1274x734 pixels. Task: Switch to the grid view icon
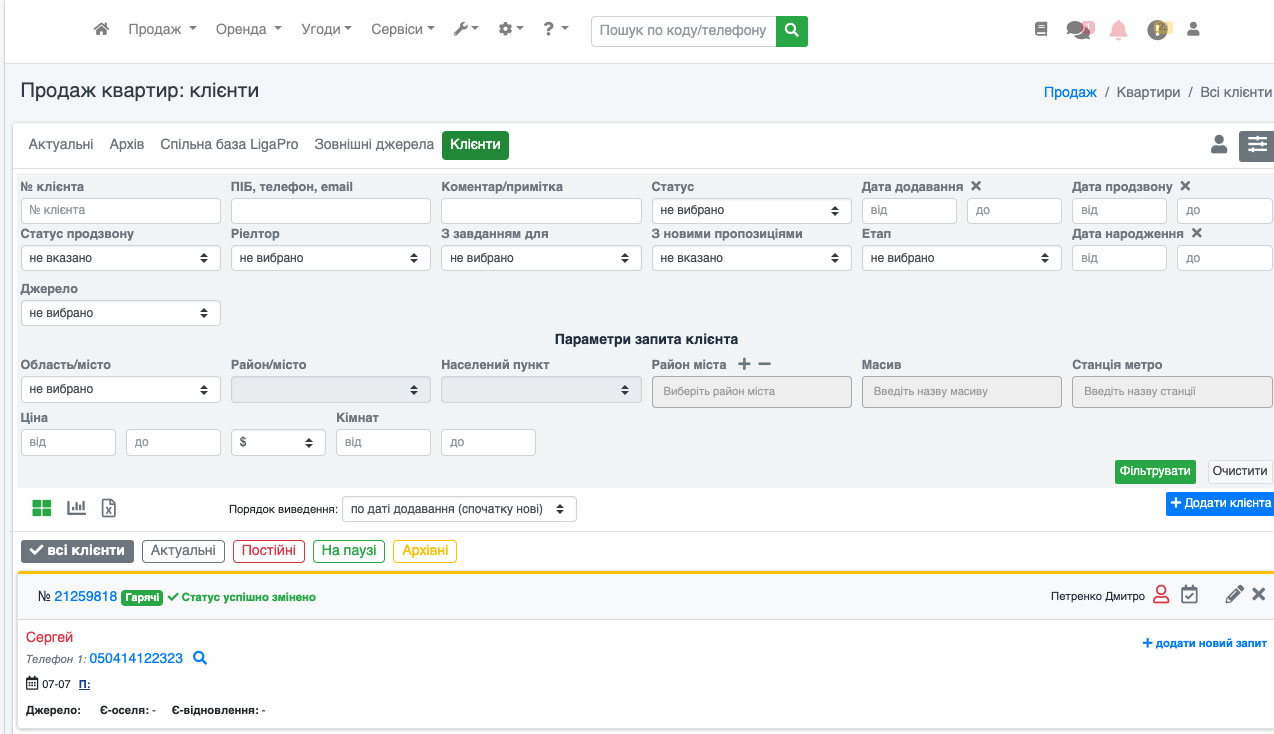[x=41, y=508]
